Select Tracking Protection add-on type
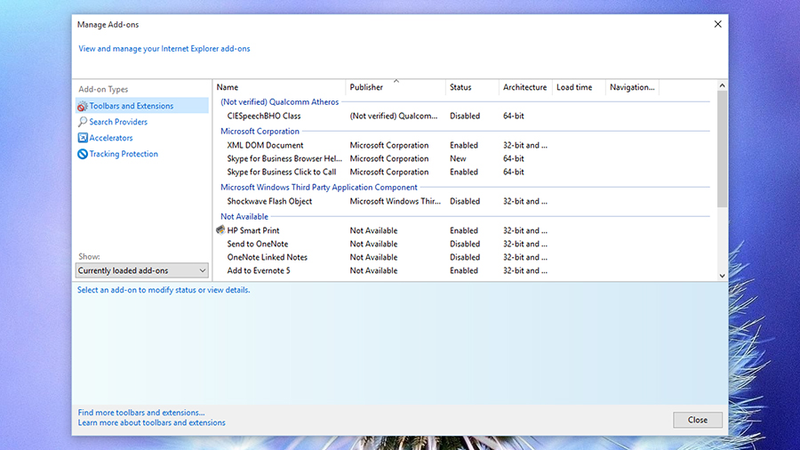The width and height of the screenshot is (800, 450). pos(123,154)
